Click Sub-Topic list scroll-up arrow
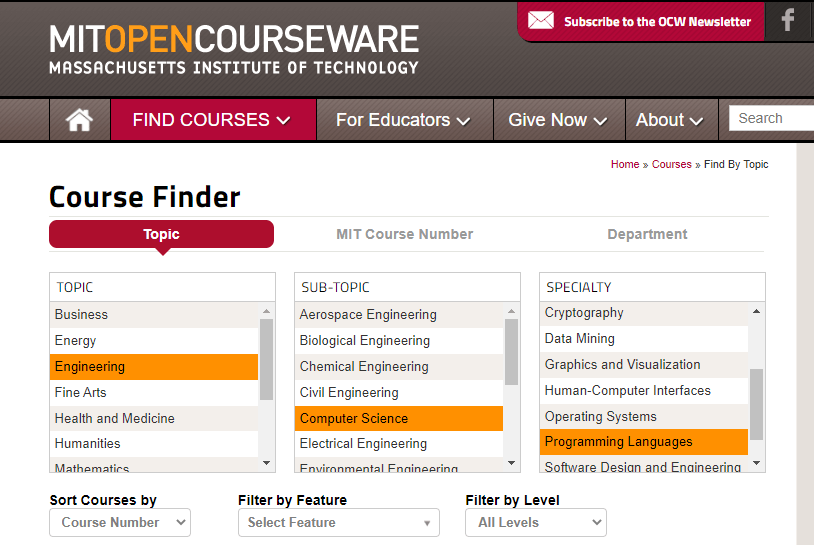Viewport: 814px width, 545px height. [x=511, y=311]
